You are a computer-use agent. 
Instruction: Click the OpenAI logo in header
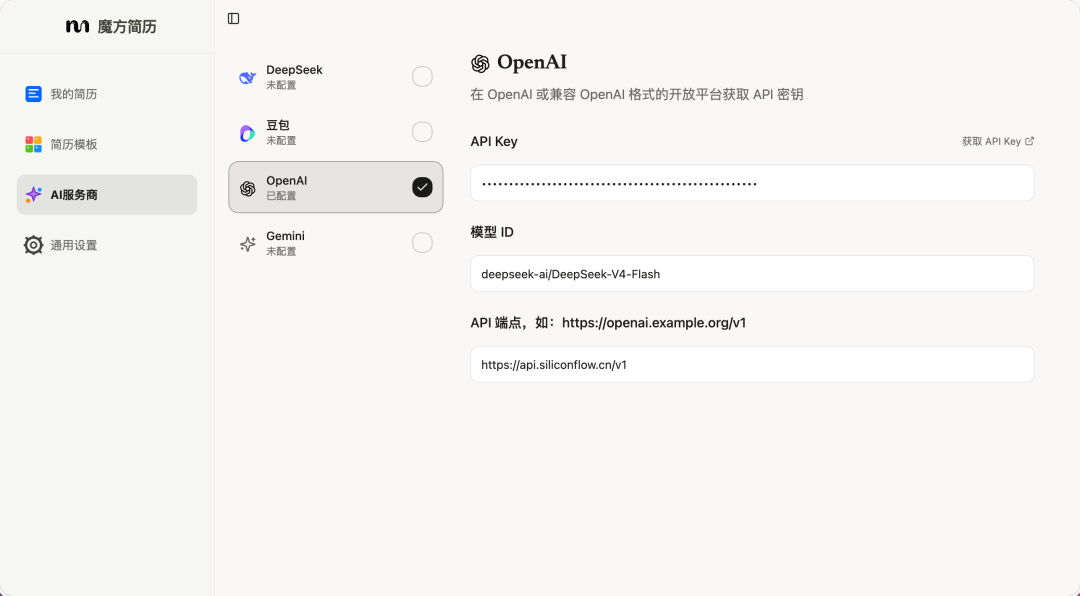pyautogui.click(x=480, y=63)
